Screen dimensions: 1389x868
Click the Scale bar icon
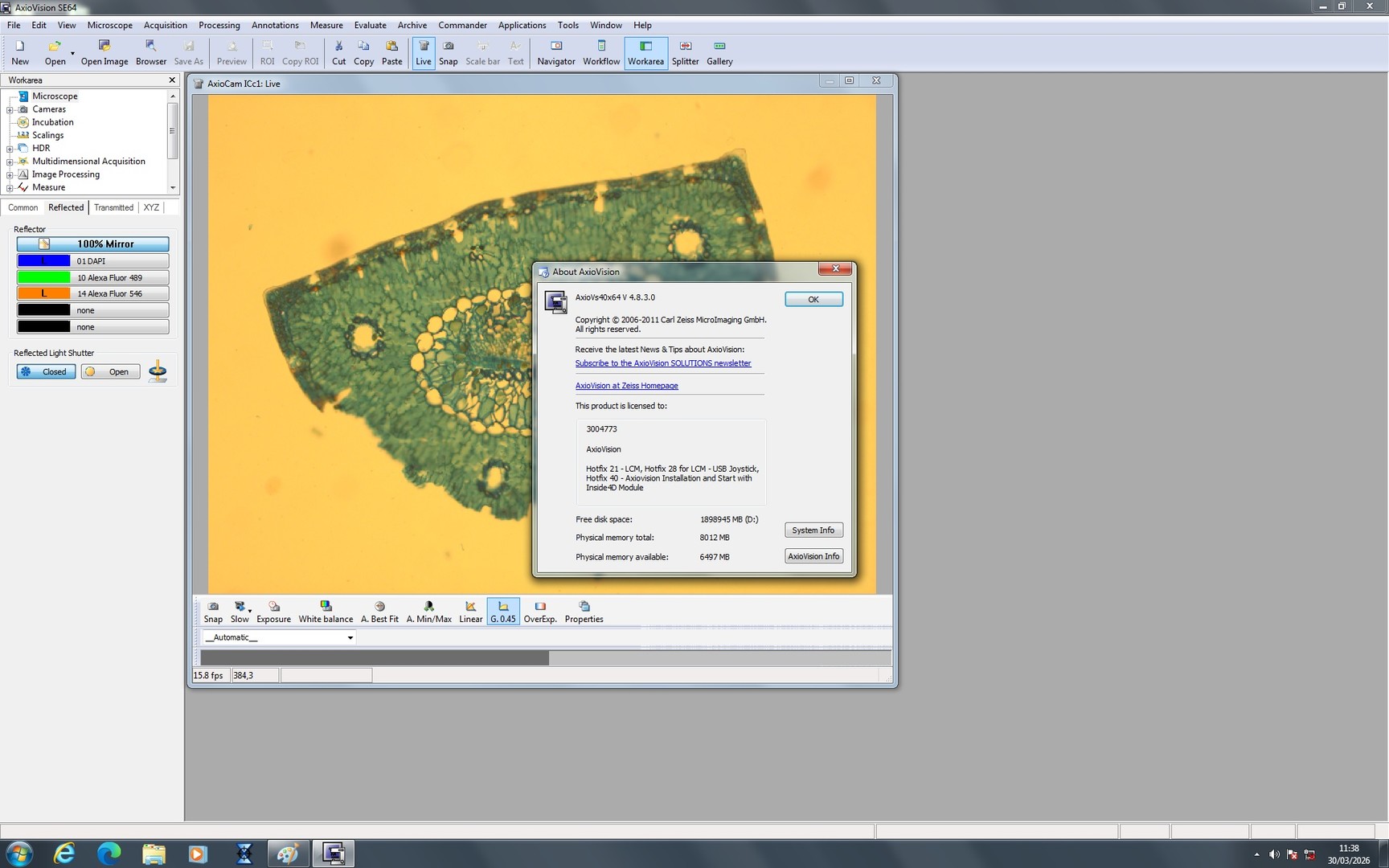(x=482, y=51)
